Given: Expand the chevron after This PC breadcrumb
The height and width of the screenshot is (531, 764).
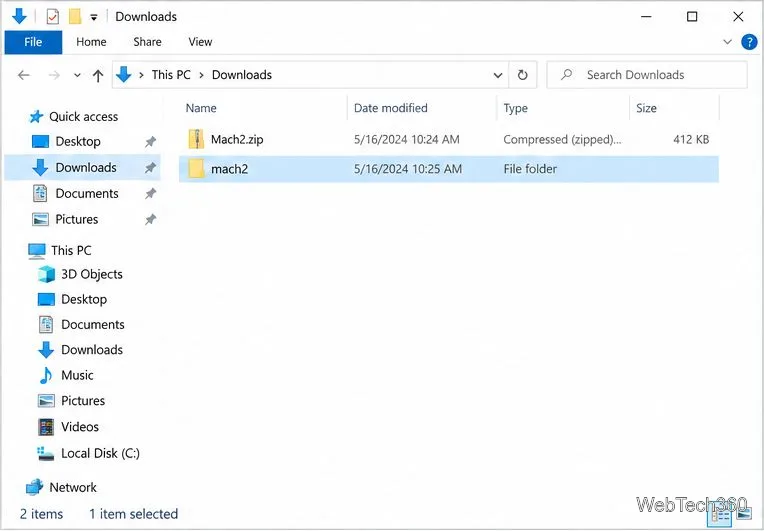Looking at the screenshot, I should [x=201, y=75].
